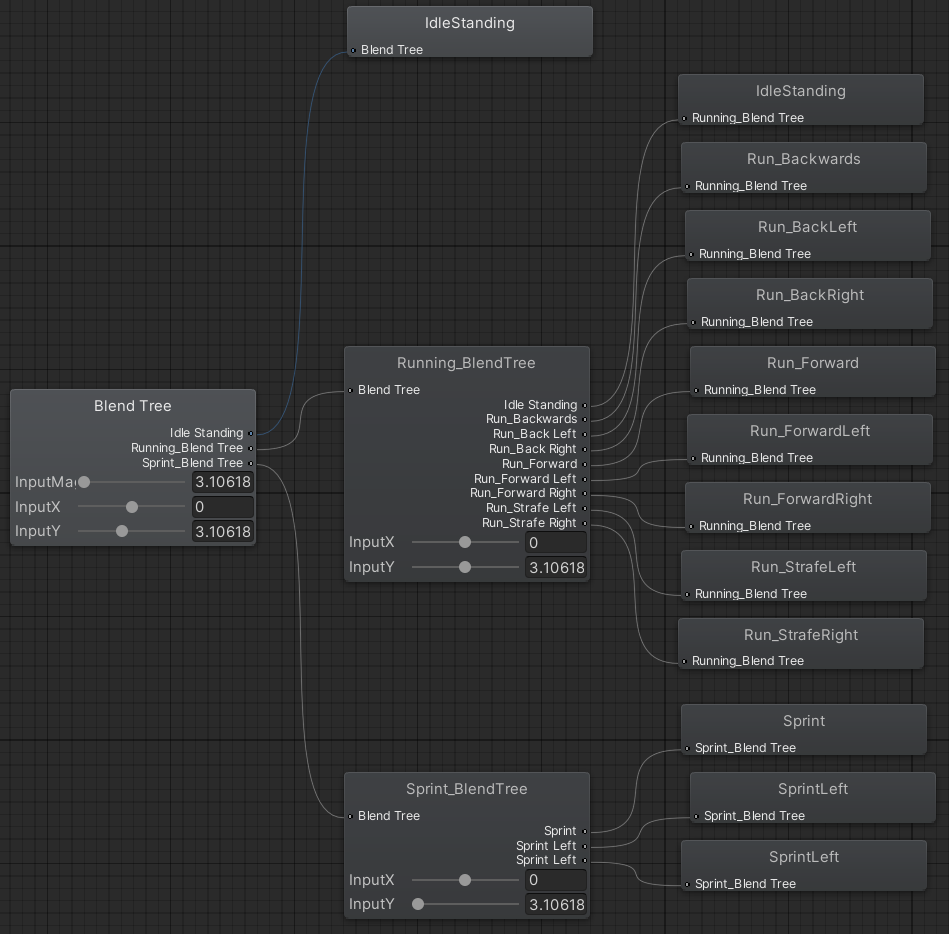949x934 pixels.
Task: Click the Running_Blend Tree input port on Run_Backwards node
Action: point(688,185)
